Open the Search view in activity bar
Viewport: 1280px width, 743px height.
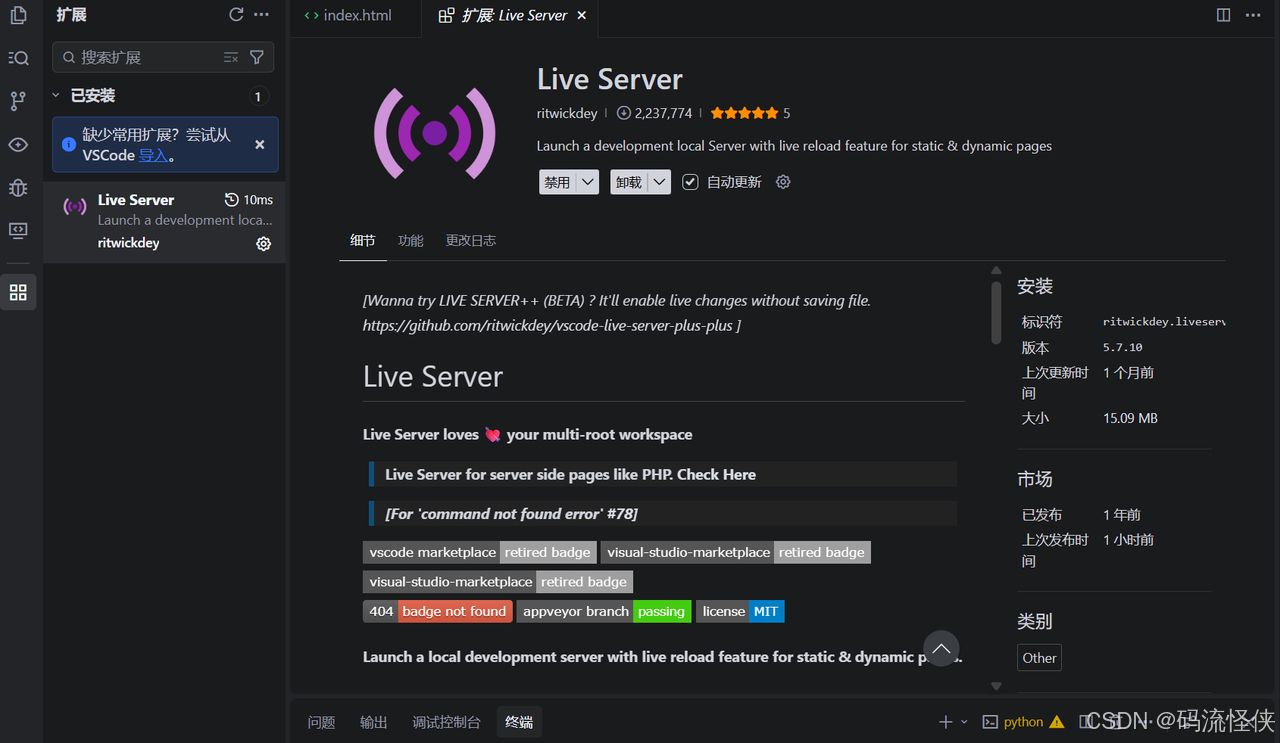coord(18,58)
